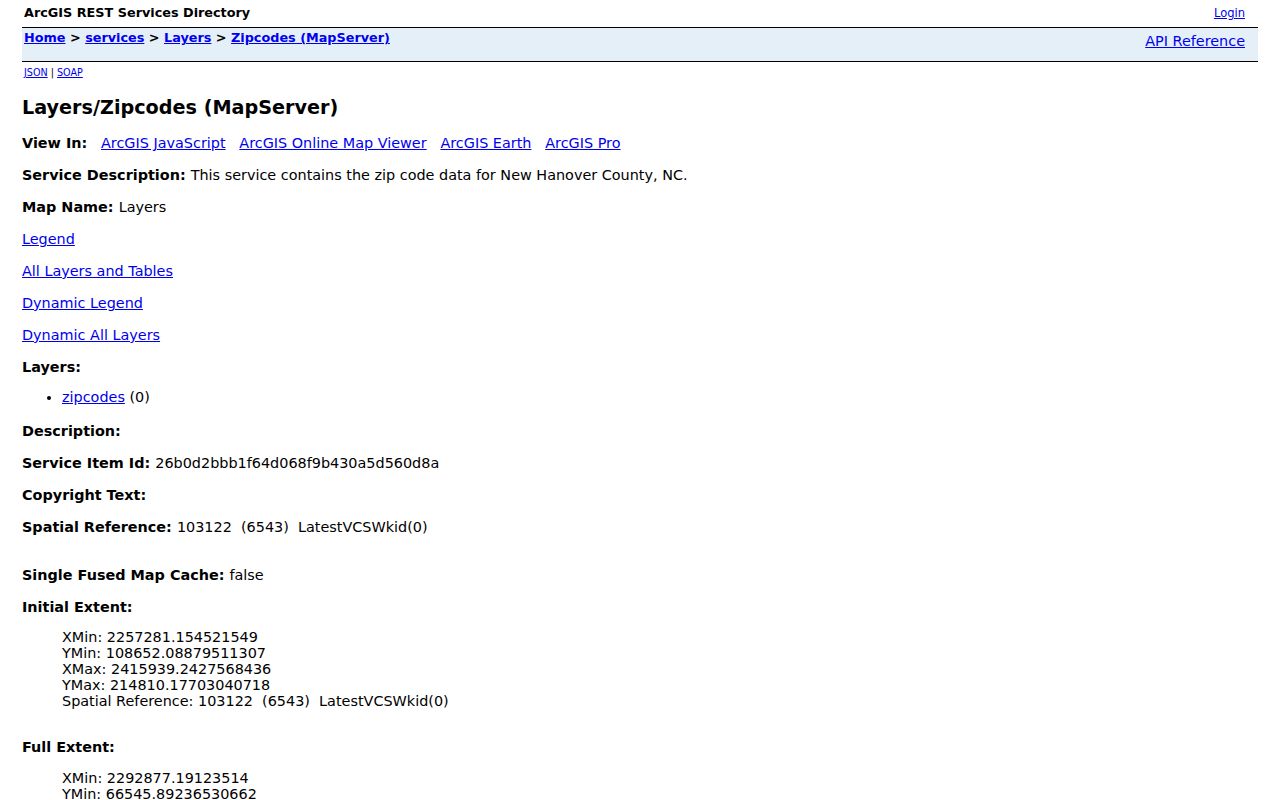Click the Service Description text about New Hanover County
The image size is (1280, 800).
[x=439, y=175]
